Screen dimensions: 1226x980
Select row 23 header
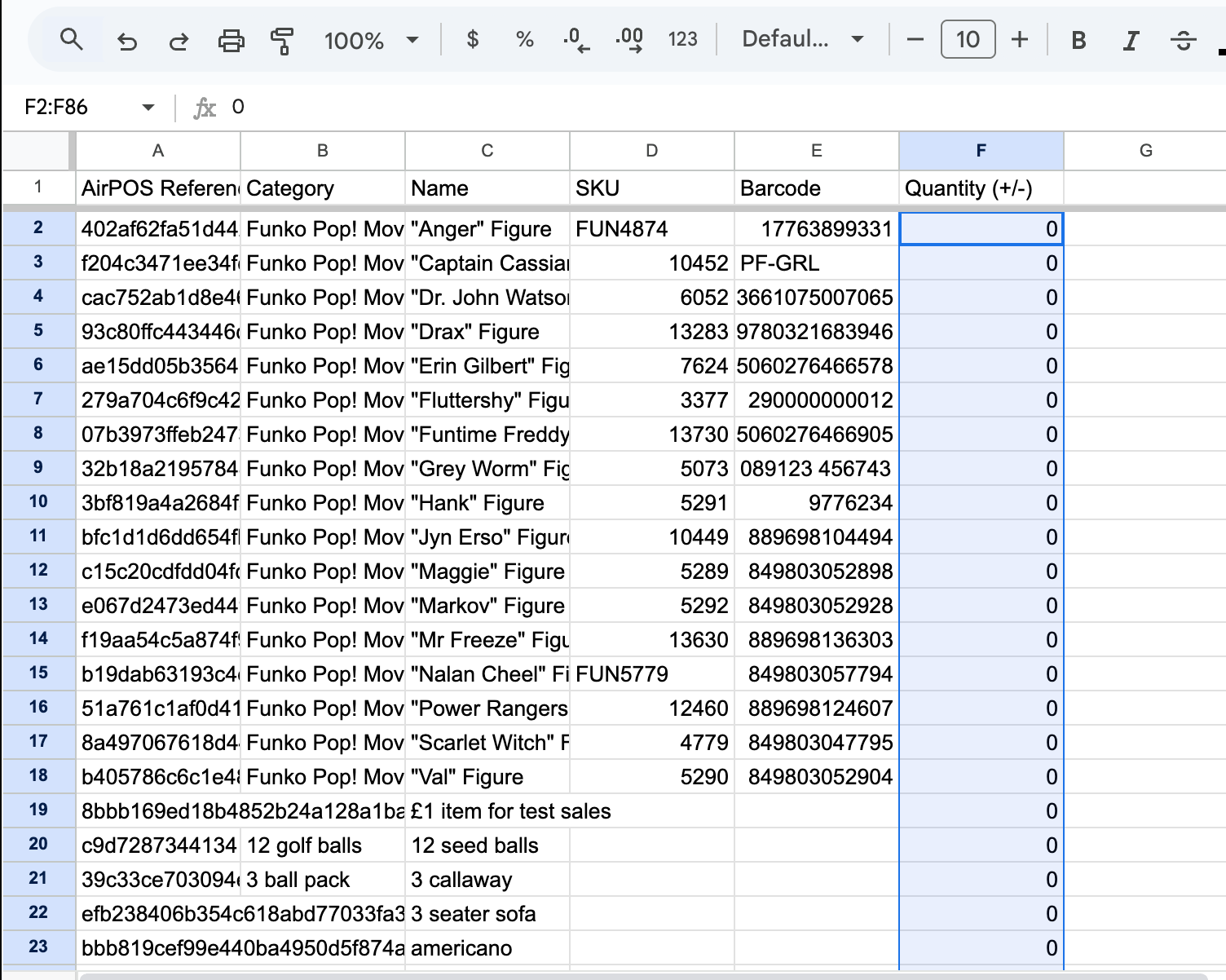coord(38,947)
